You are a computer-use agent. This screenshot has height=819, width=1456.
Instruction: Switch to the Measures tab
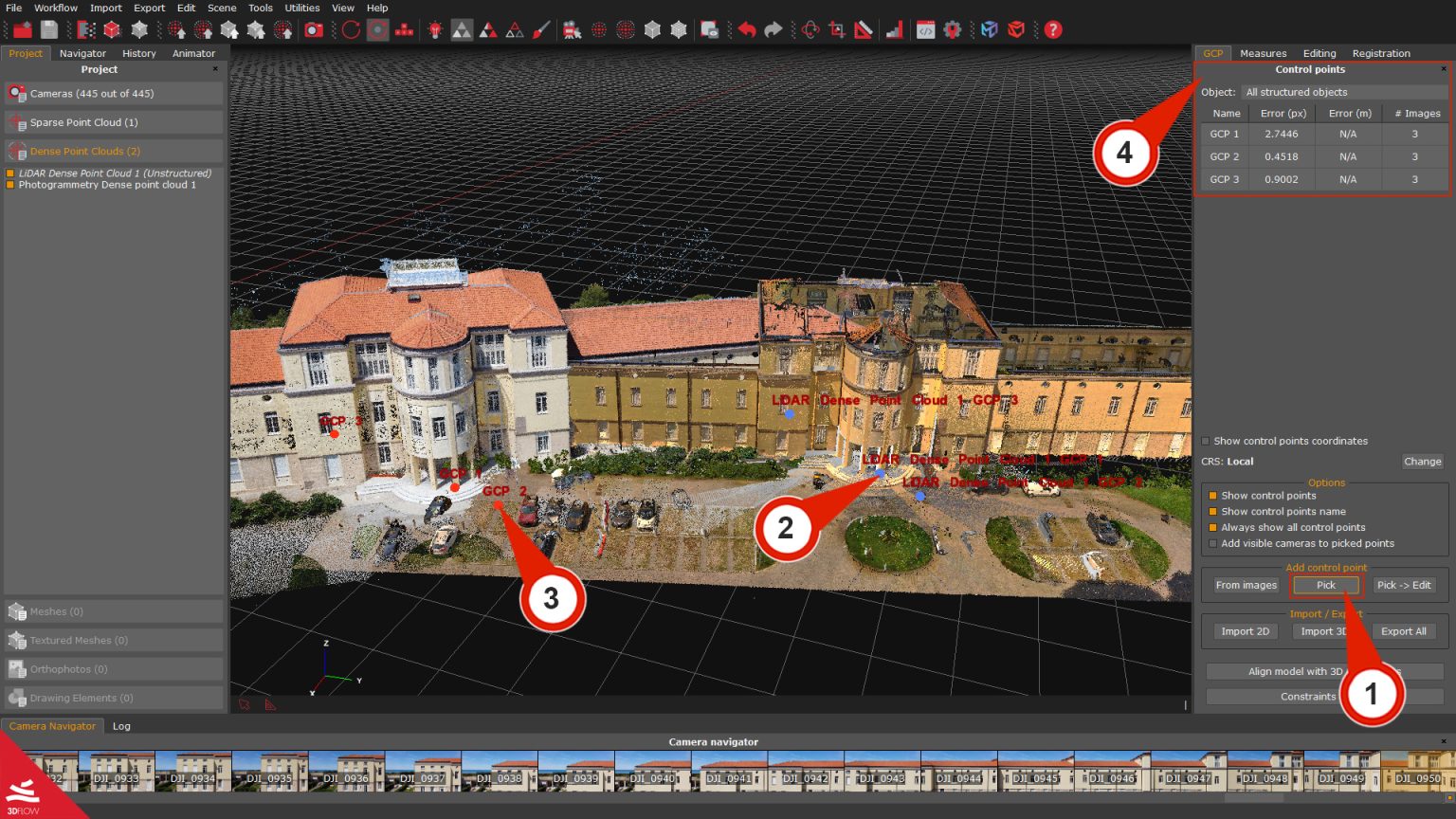(x=1263, y=53)
